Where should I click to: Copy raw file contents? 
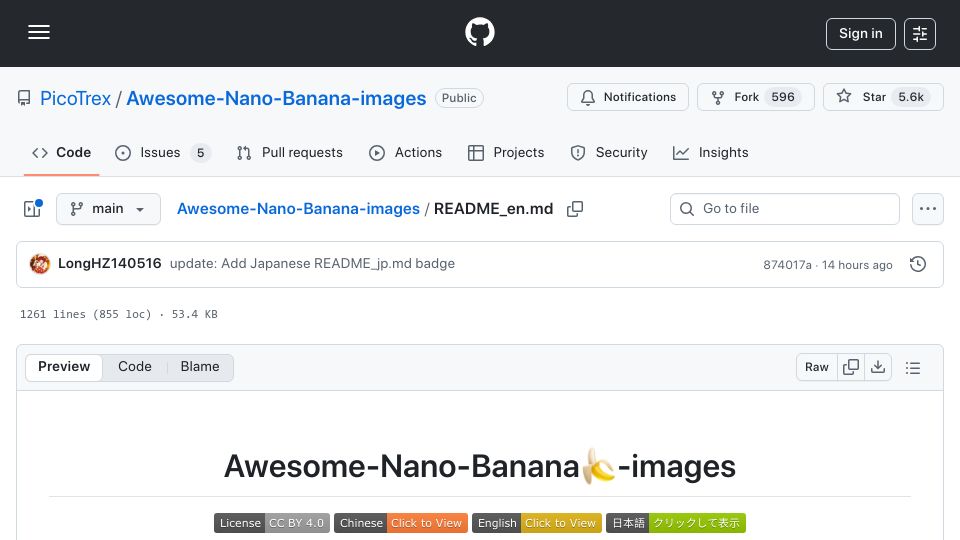(850, 367)
